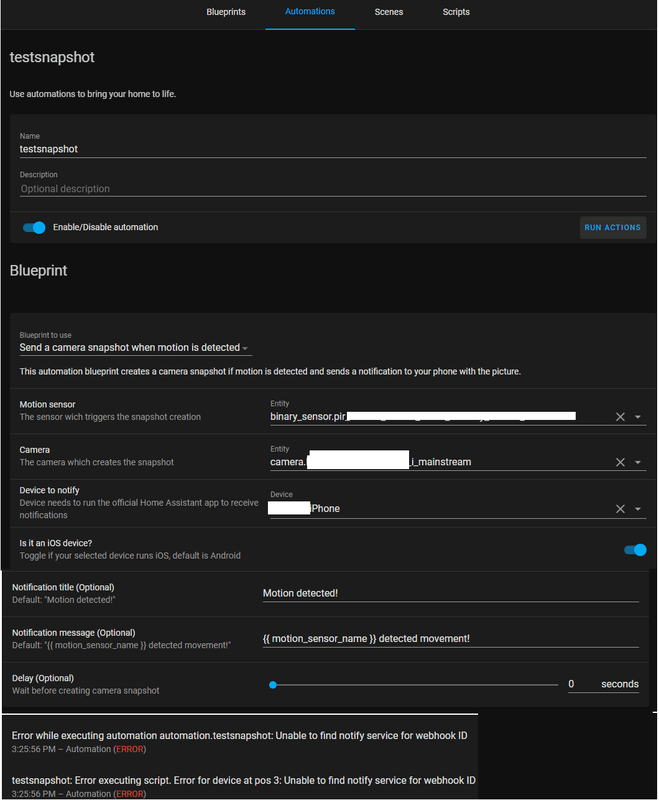Open the Blueprint to use selector
This screenshot has height=800, width=659.
tap(135, 348)
